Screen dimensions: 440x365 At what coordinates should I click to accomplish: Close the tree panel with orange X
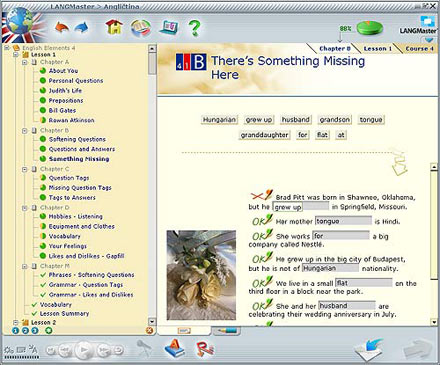coord(149,330)
